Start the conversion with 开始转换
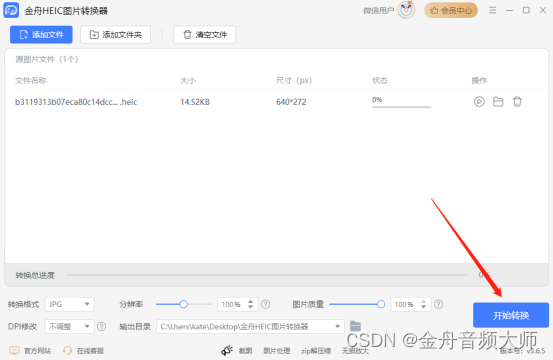 (511, 315)
